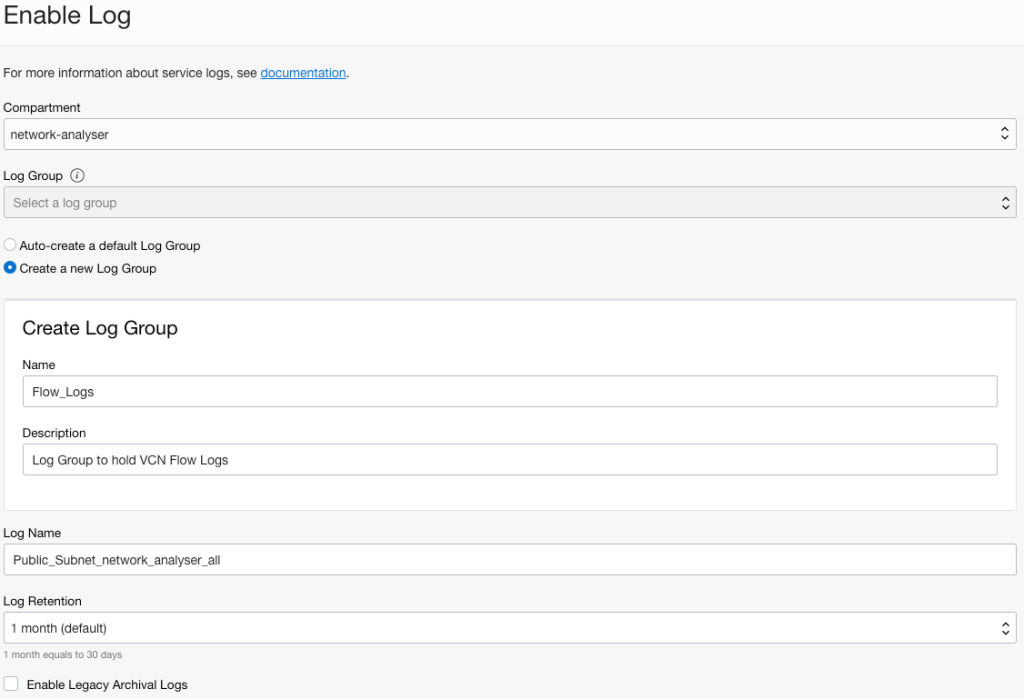
Task: Click the Log Group field's up-down arrow icon
Action: point(1005,203)
